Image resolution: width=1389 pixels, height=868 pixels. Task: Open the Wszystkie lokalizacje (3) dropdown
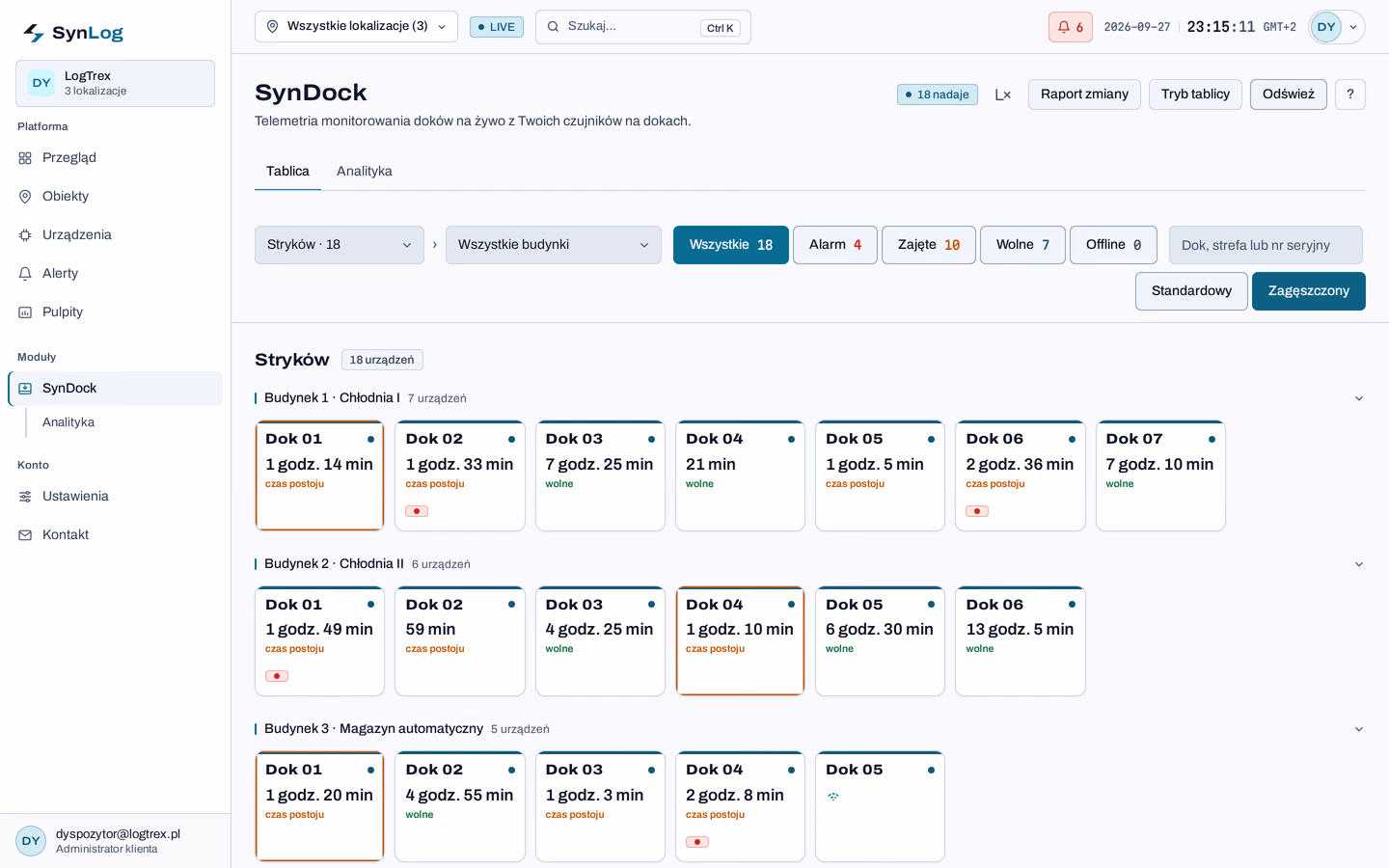[356, 27]
